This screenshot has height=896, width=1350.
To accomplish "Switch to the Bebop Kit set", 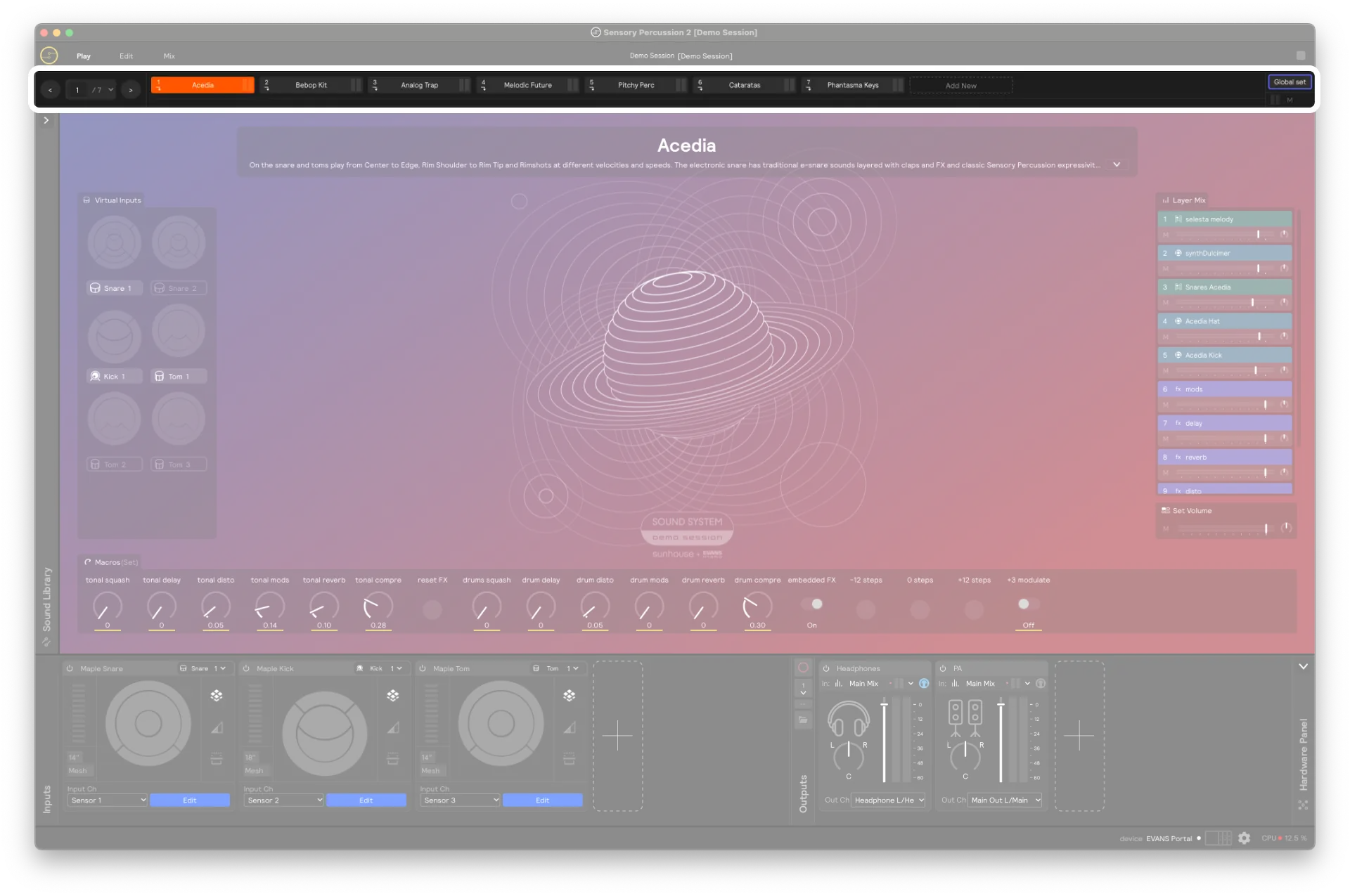I will [x=311, y=85].
